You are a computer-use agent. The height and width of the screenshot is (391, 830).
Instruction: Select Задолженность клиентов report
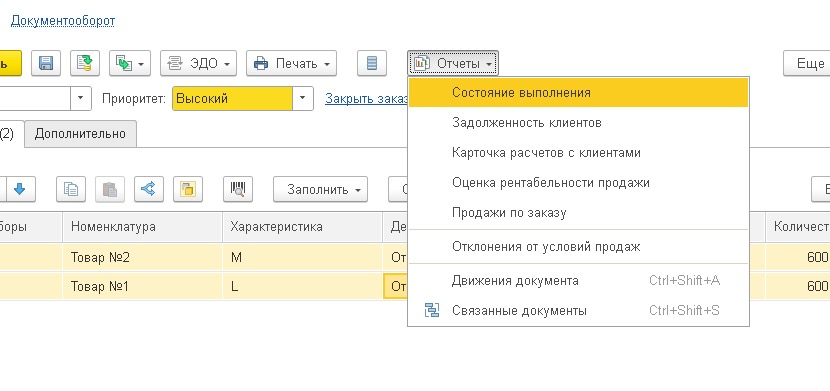coord(578,123)
